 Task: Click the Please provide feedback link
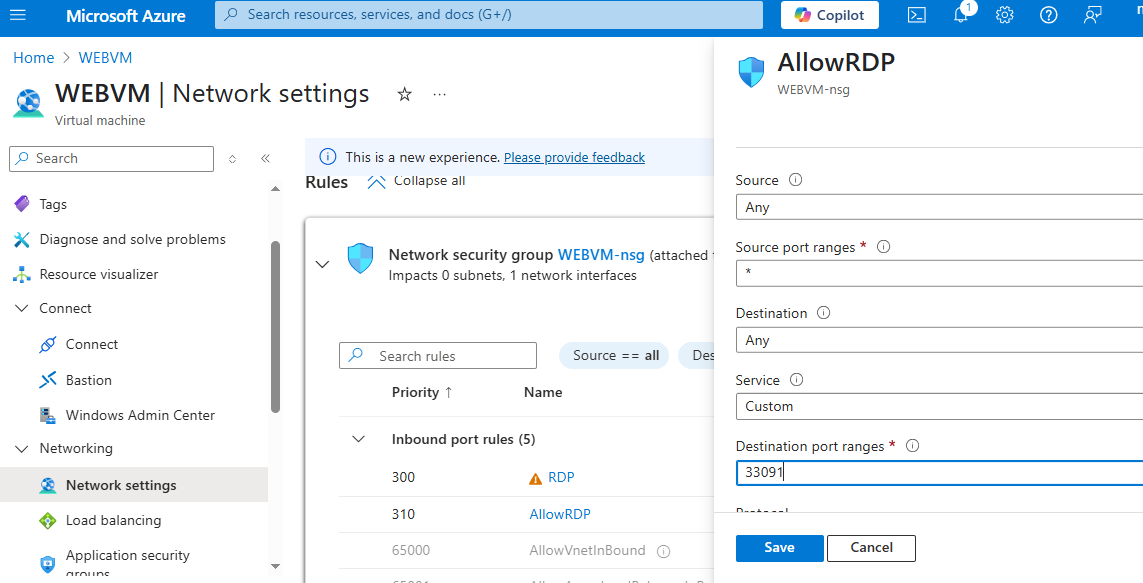coord(574,157)
